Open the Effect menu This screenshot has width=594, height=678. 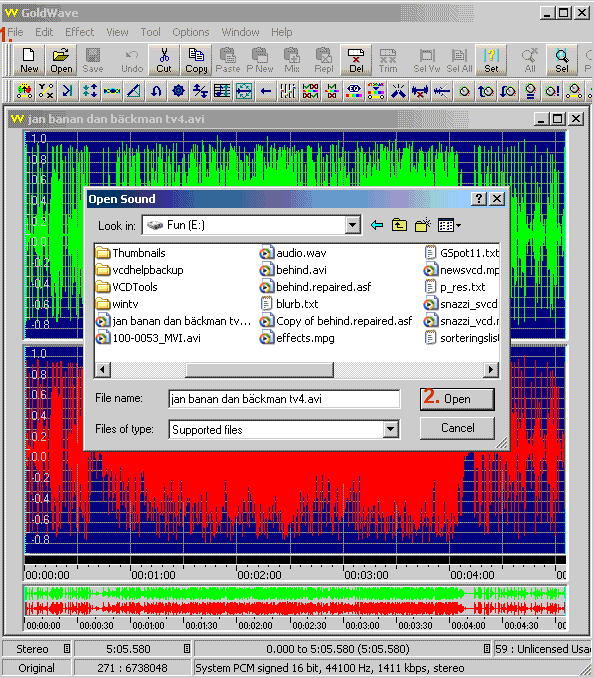(79, 32)
